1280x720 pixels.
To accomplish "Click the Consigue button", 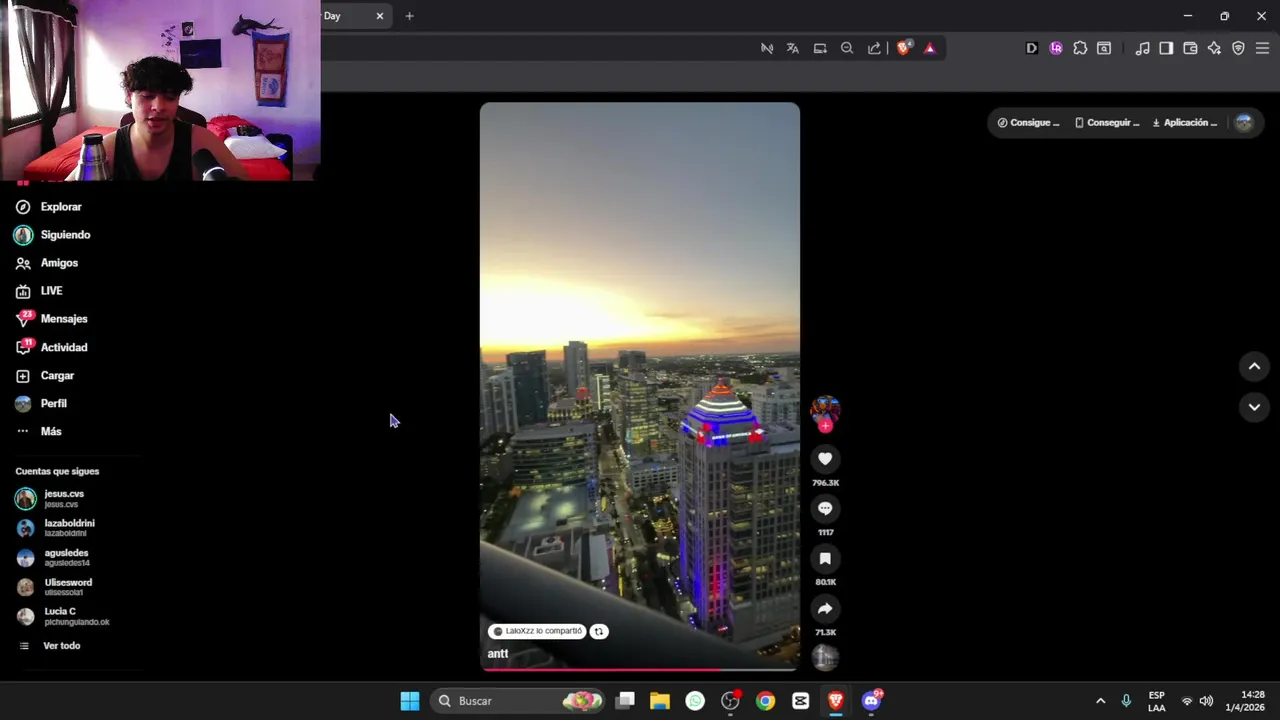I will (1028, 123).
